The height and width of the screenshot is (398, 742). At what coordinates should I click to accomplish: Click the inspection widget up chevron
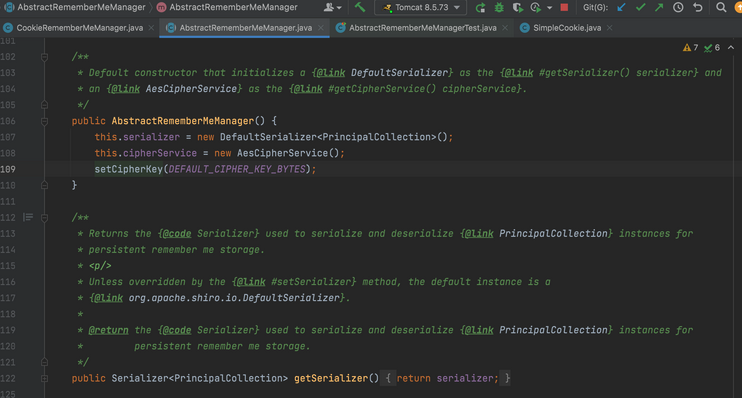click(x=731, y=48)
